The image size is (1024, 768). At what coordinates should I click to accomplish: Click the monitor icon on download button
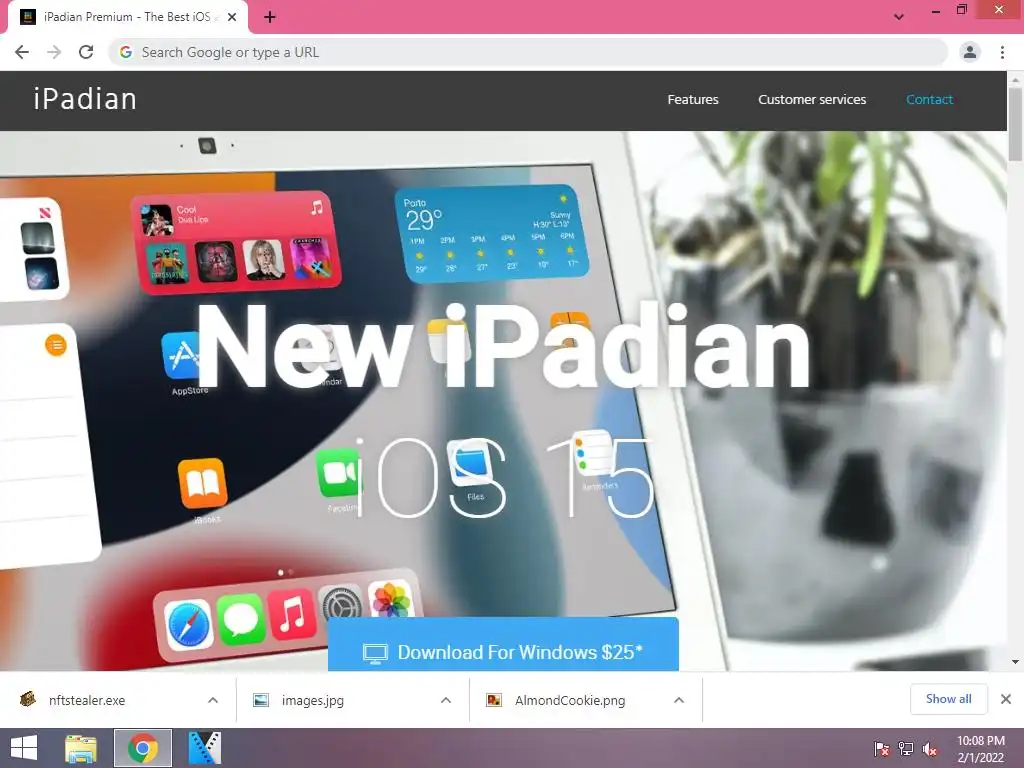click(x=375, y=653)
